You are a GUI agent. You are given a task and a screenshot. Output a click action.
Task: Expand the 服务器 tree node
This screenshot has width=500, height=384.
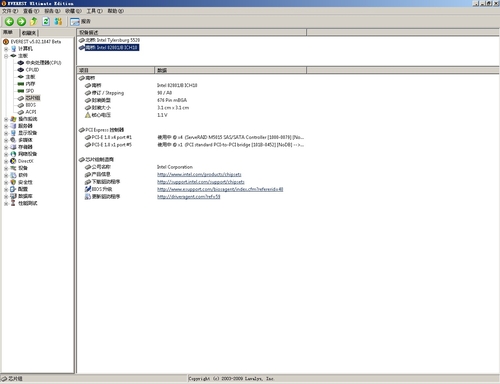[6, 126]
